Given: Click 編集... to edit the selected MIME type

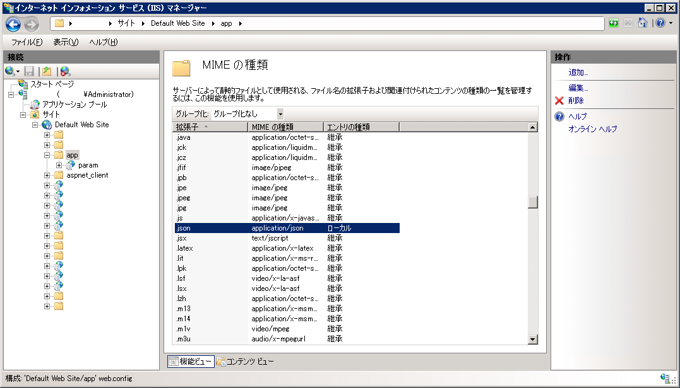Looking at the screenshot, I should [x=578, y=88].
